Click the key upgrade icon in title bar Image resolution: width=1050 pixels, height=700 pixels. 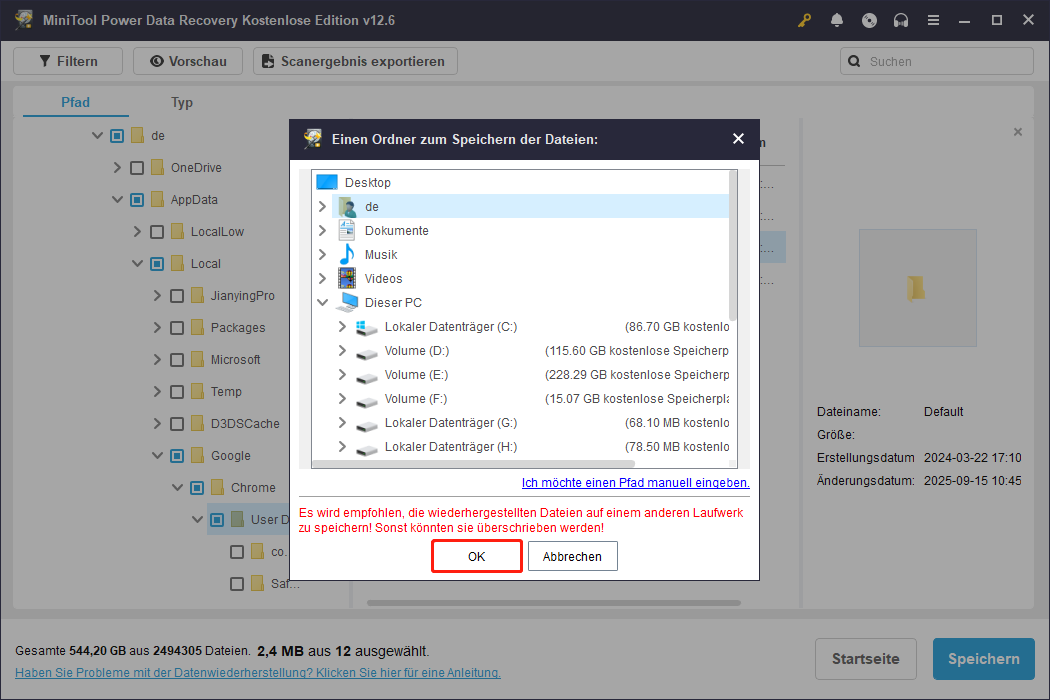pyautogui.click(x=804, y=20)
